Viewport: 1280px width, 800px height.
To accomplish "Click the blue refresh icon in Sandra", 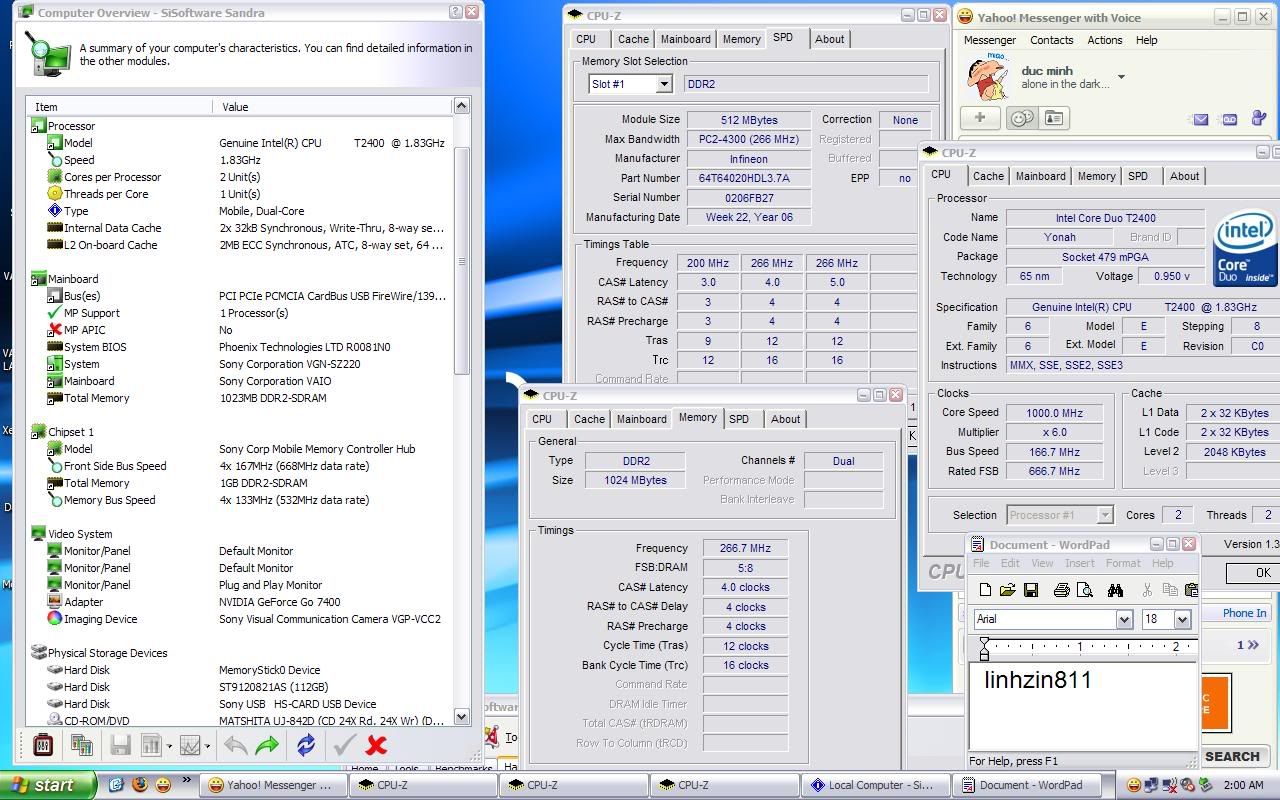I will (x=306, y=745).
